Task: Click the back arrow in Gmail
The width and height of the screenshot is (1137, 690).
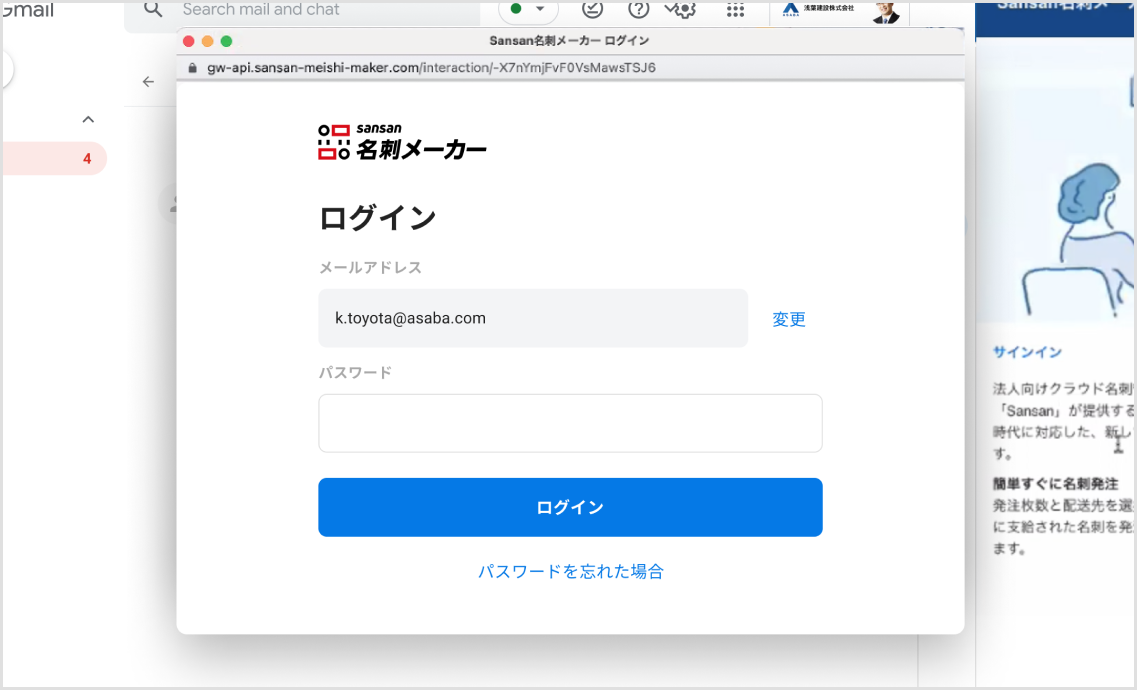Action: click(x=149, y=82)
